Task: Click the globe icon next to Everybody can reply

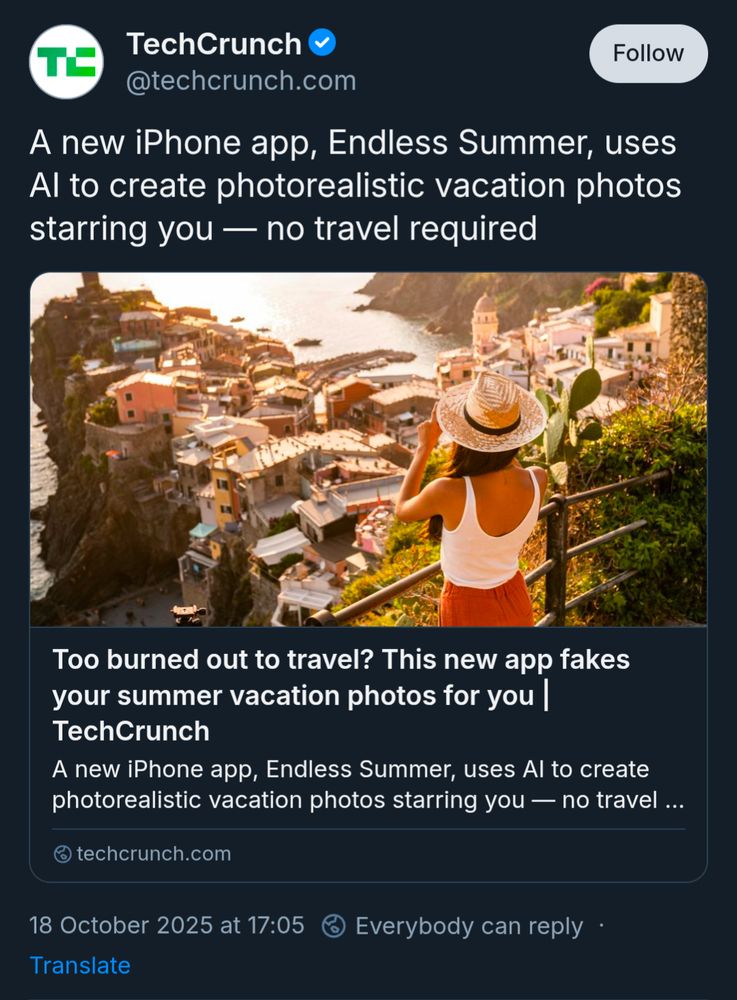Action: click(331, 926)
